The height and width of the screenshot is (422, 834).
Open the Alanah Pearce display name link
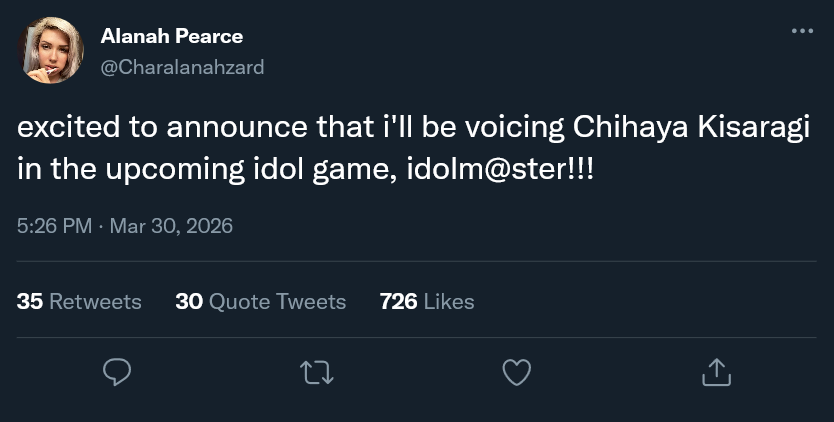(x=171, y=37)
